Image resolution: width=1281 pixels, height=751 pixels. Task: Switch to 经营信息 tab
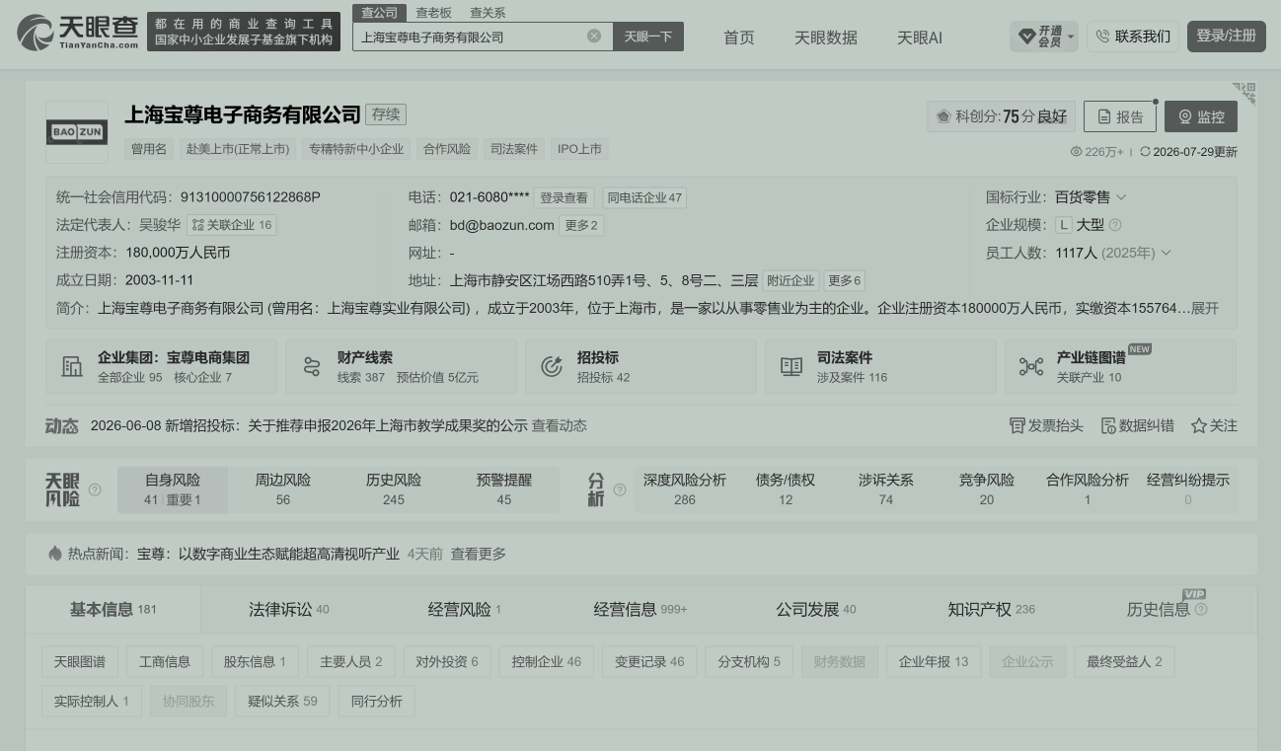pos(640,609)
